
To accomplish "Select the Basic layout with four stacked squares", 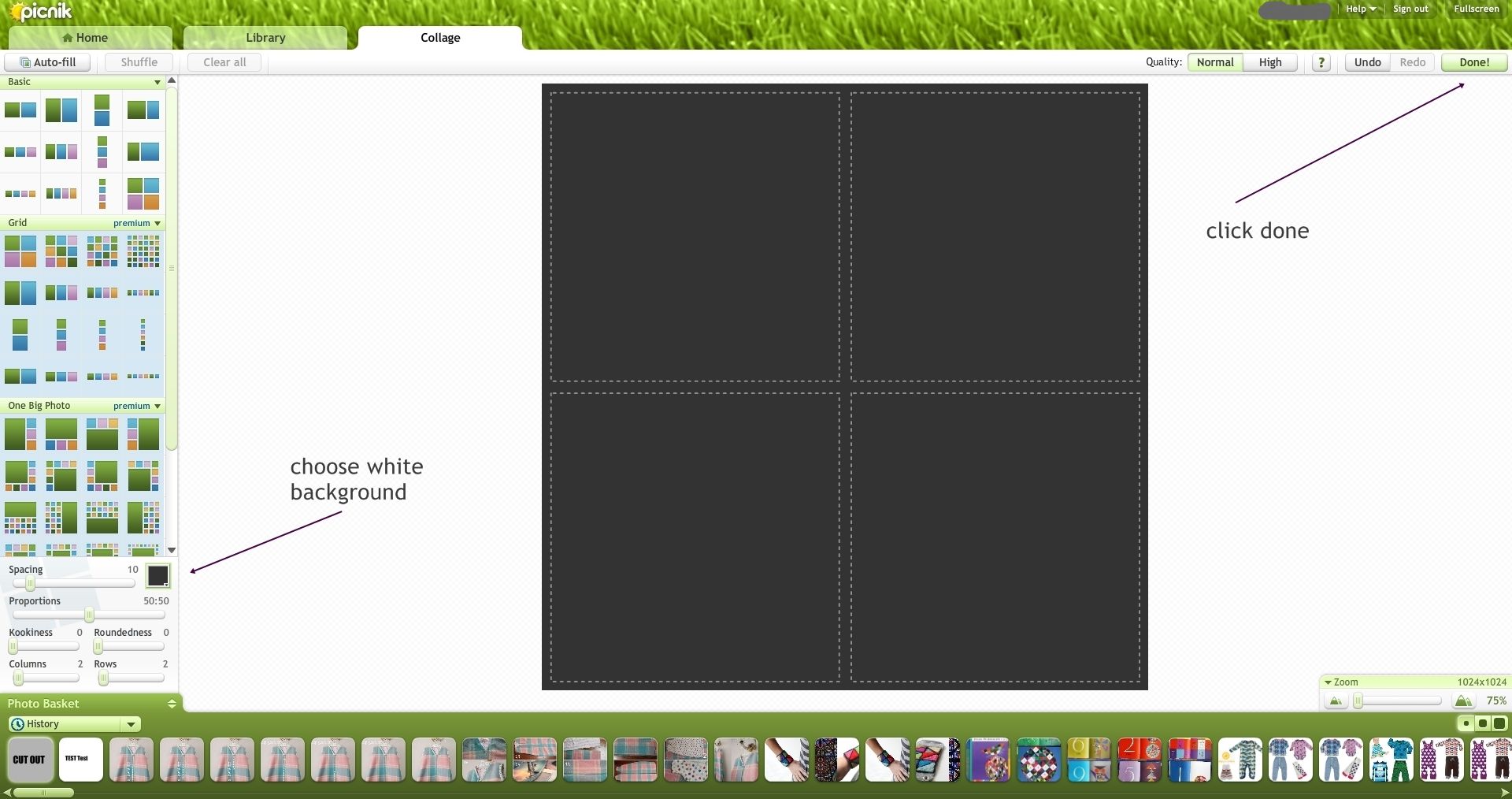I will [x=102, y=193].
